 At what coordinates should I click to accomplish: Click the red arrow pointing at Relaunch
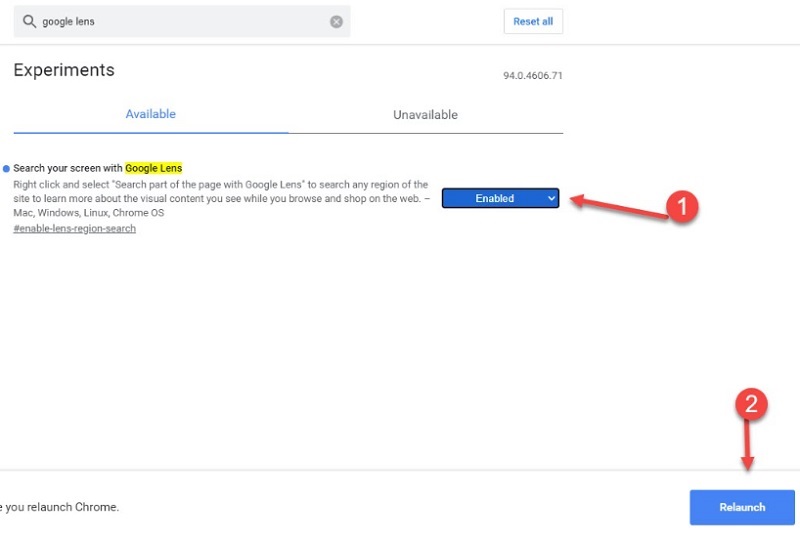(746, 444)
